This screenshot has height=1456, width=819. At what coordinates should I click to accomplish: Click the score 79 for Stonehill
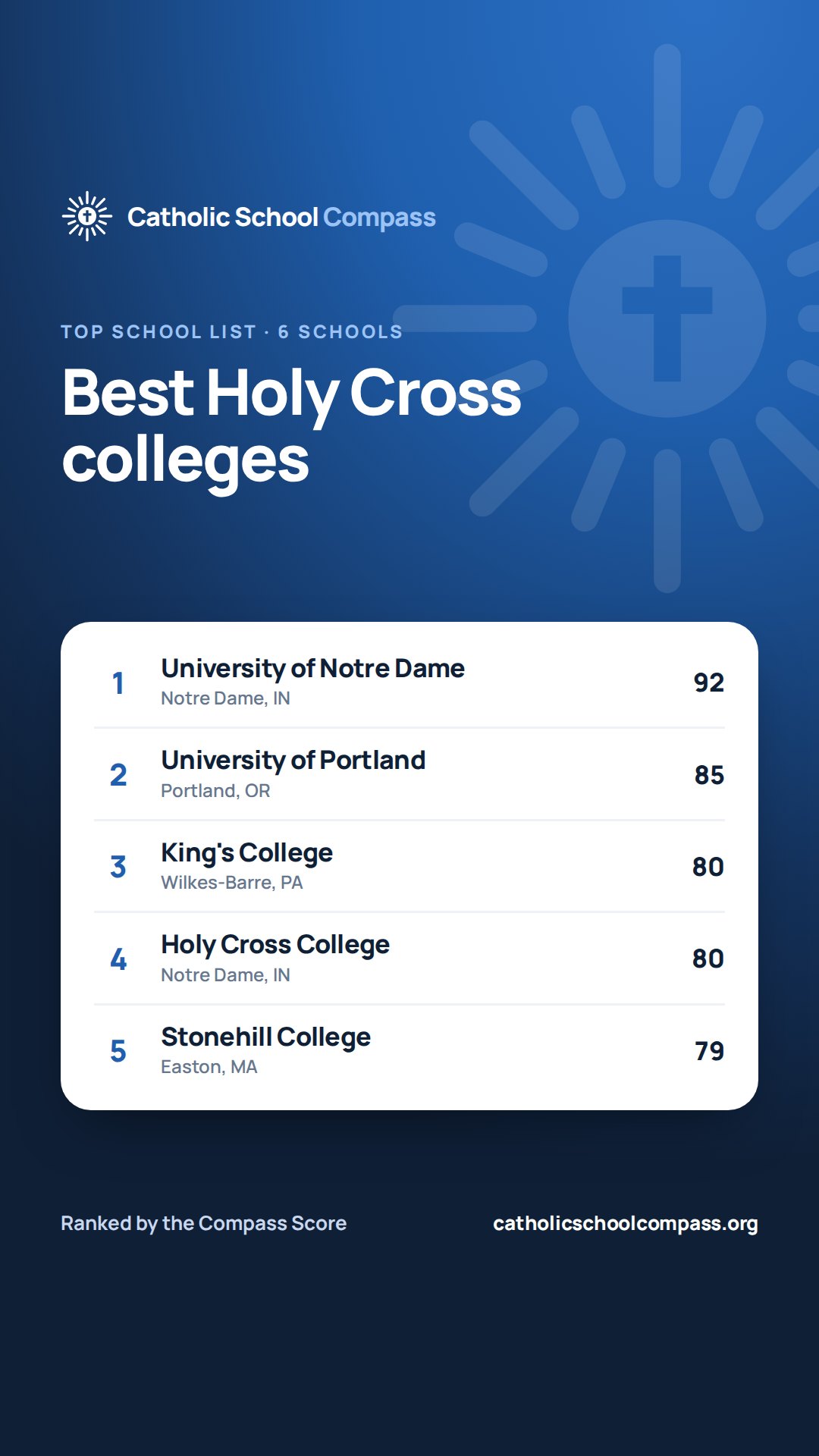click(709, 1051)
